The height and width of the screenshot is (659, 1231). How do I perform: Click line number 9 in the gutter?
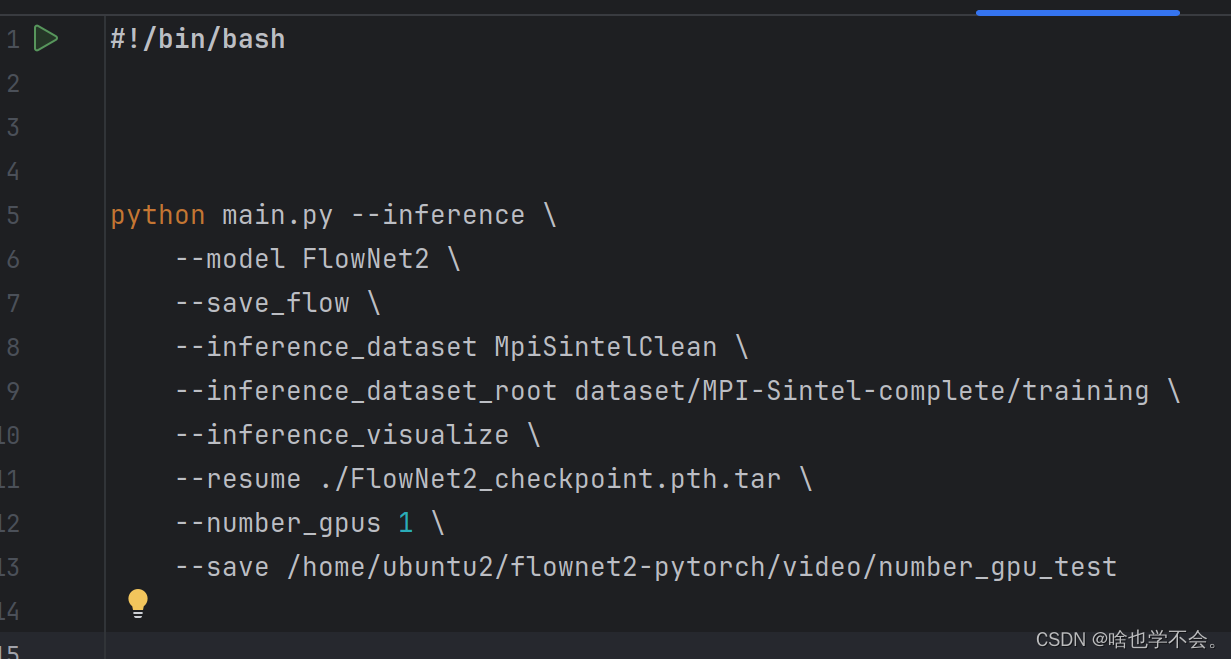point(13,390)
